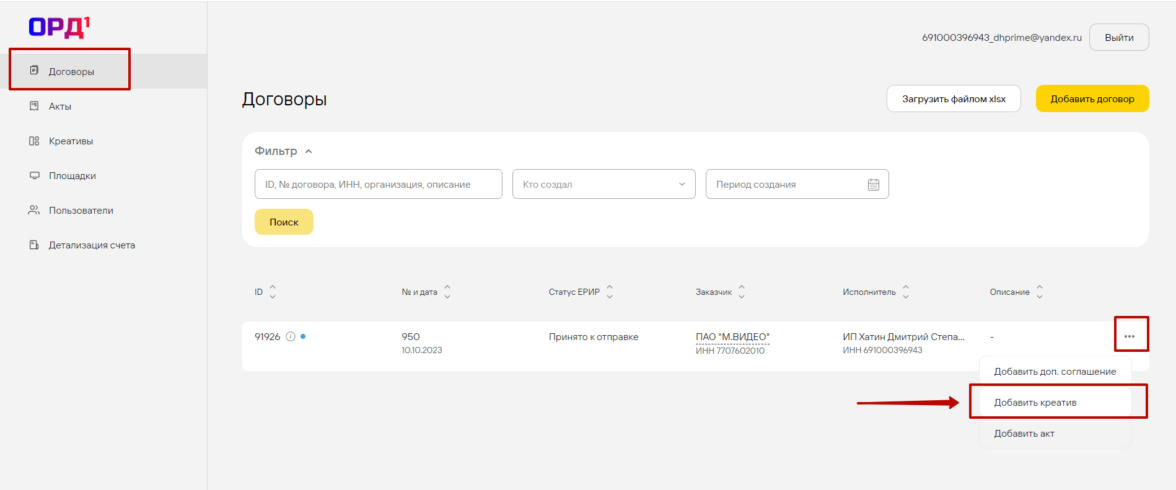Sort table by ID column
This screenshot has width=1176, height=490.
click(x=273, y=292)
